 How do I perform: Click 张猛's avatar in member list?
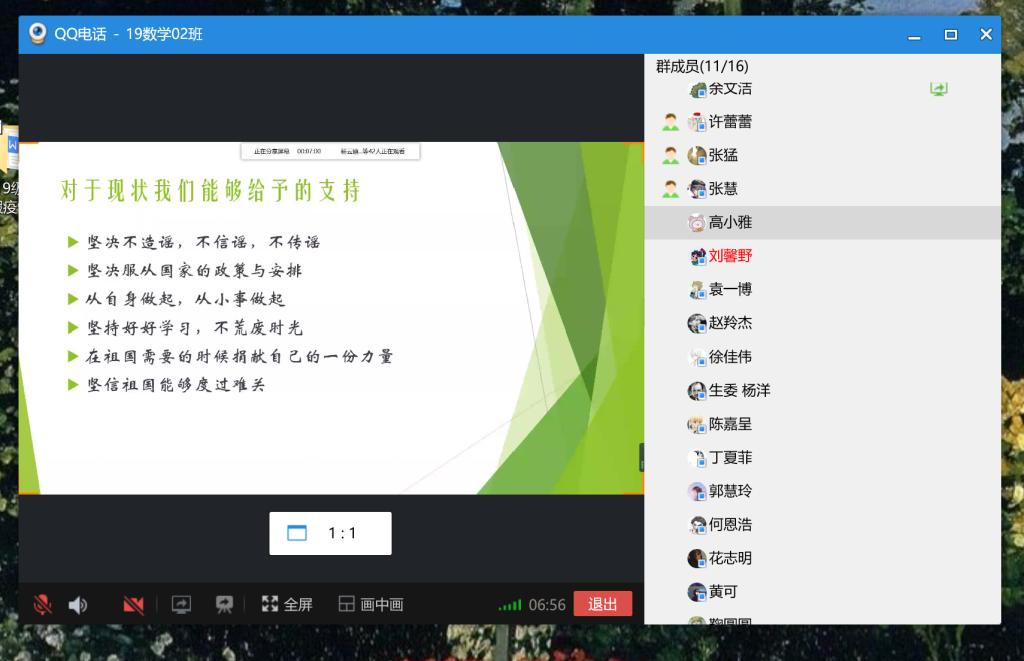697,155
